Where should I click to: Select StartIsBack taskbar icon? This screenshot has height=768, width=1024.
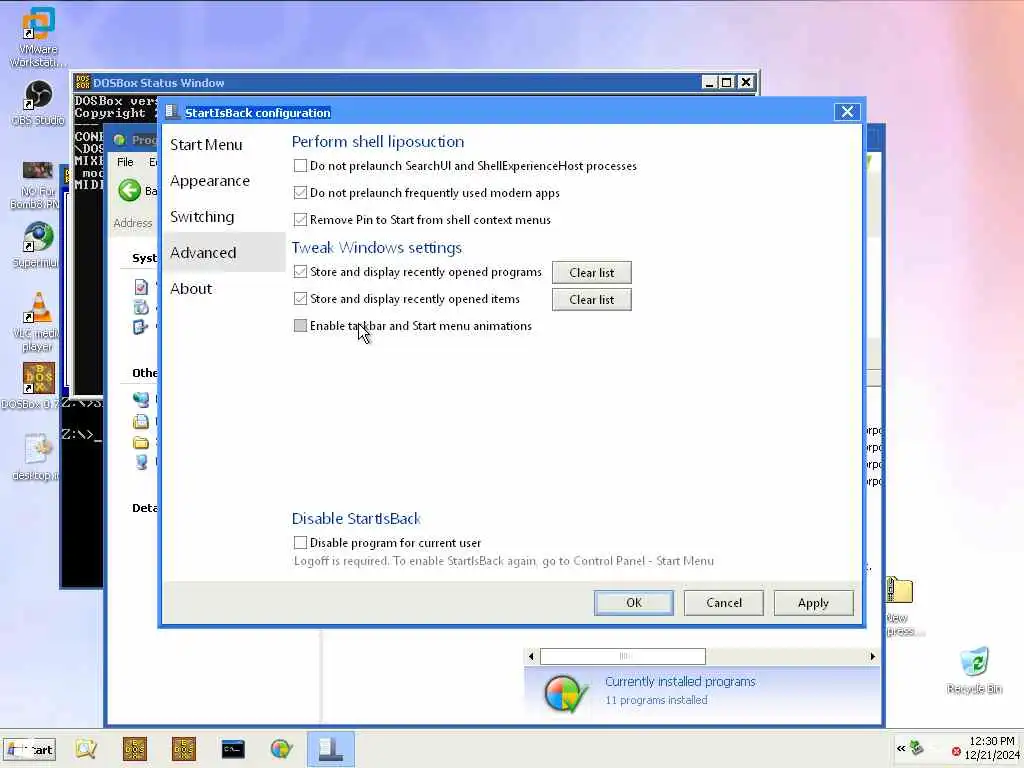pyautogui.click(x=331, y=749)
